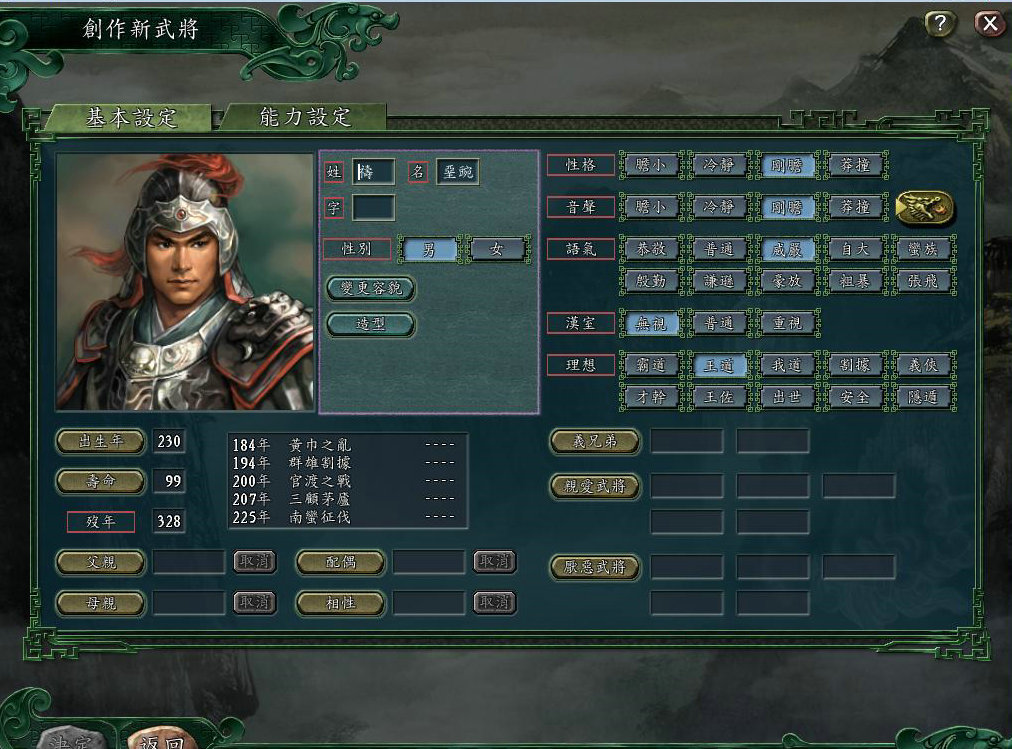Set 漢室 attitude to 重視
The image size is (1012, 749).
click(x=787, y=323)
